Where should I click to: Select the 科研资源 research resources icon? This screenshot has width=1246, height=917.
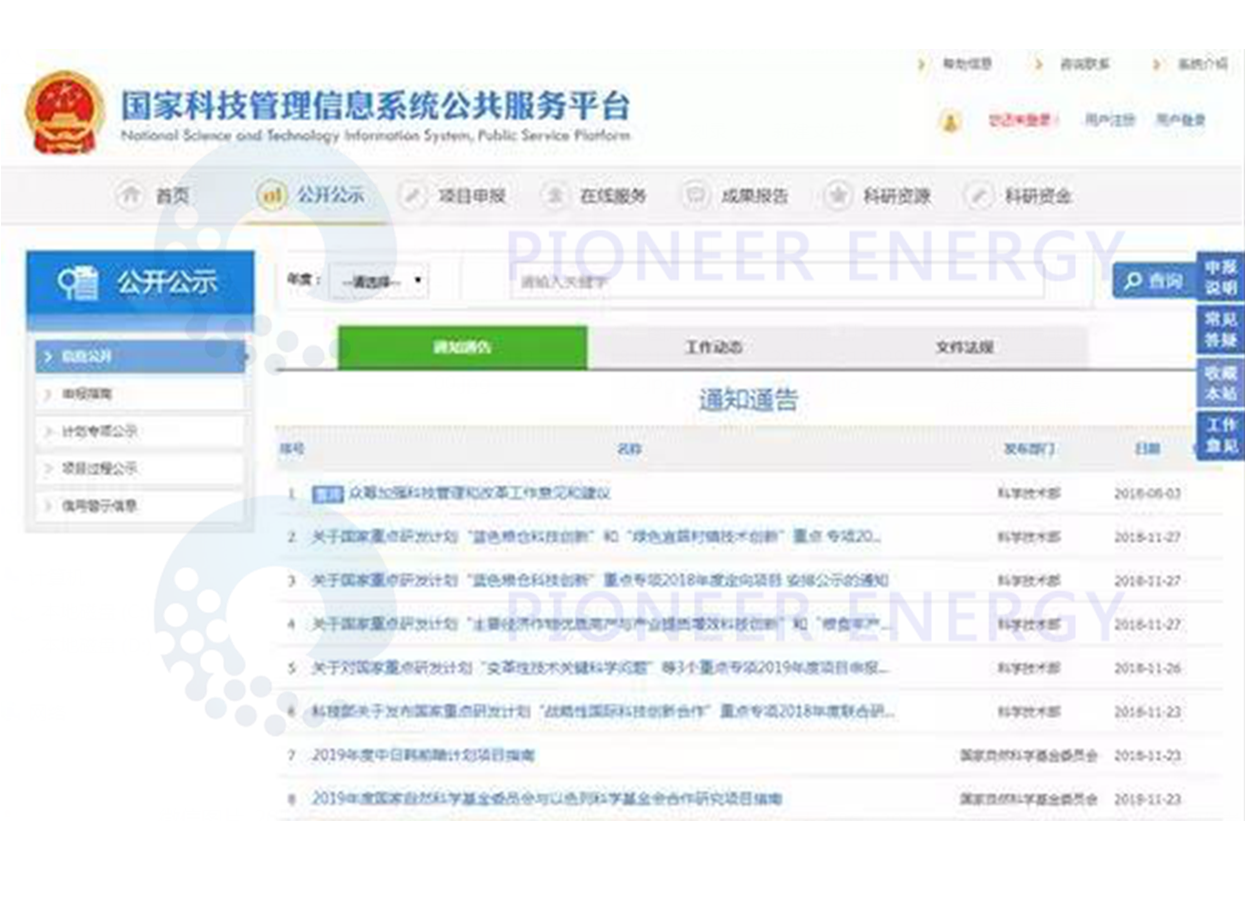pyautogui.click(x=837, y=196)
